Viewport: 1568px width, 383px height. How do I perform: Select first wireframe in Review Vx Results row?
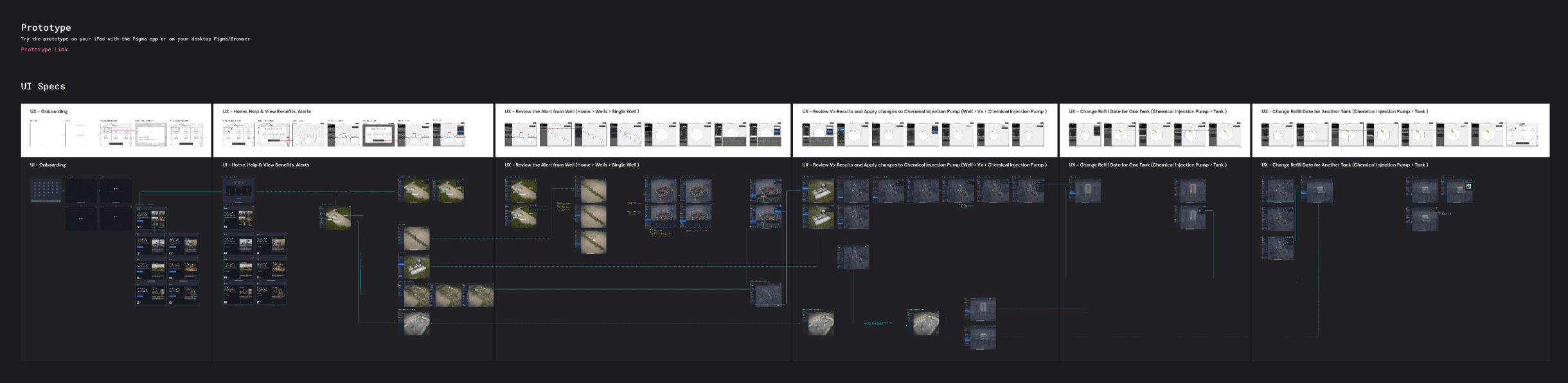817,134
